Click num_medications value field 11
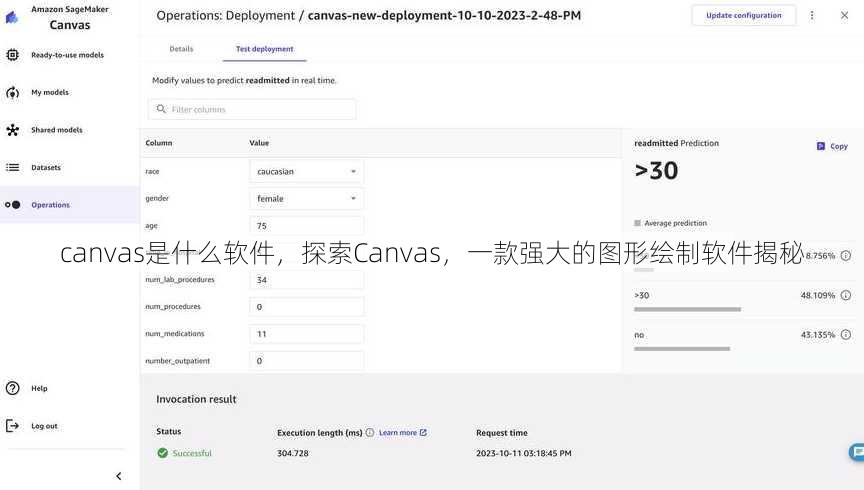Image resolution: width=864 pixels, height=490 pixels. coord(306,334)
